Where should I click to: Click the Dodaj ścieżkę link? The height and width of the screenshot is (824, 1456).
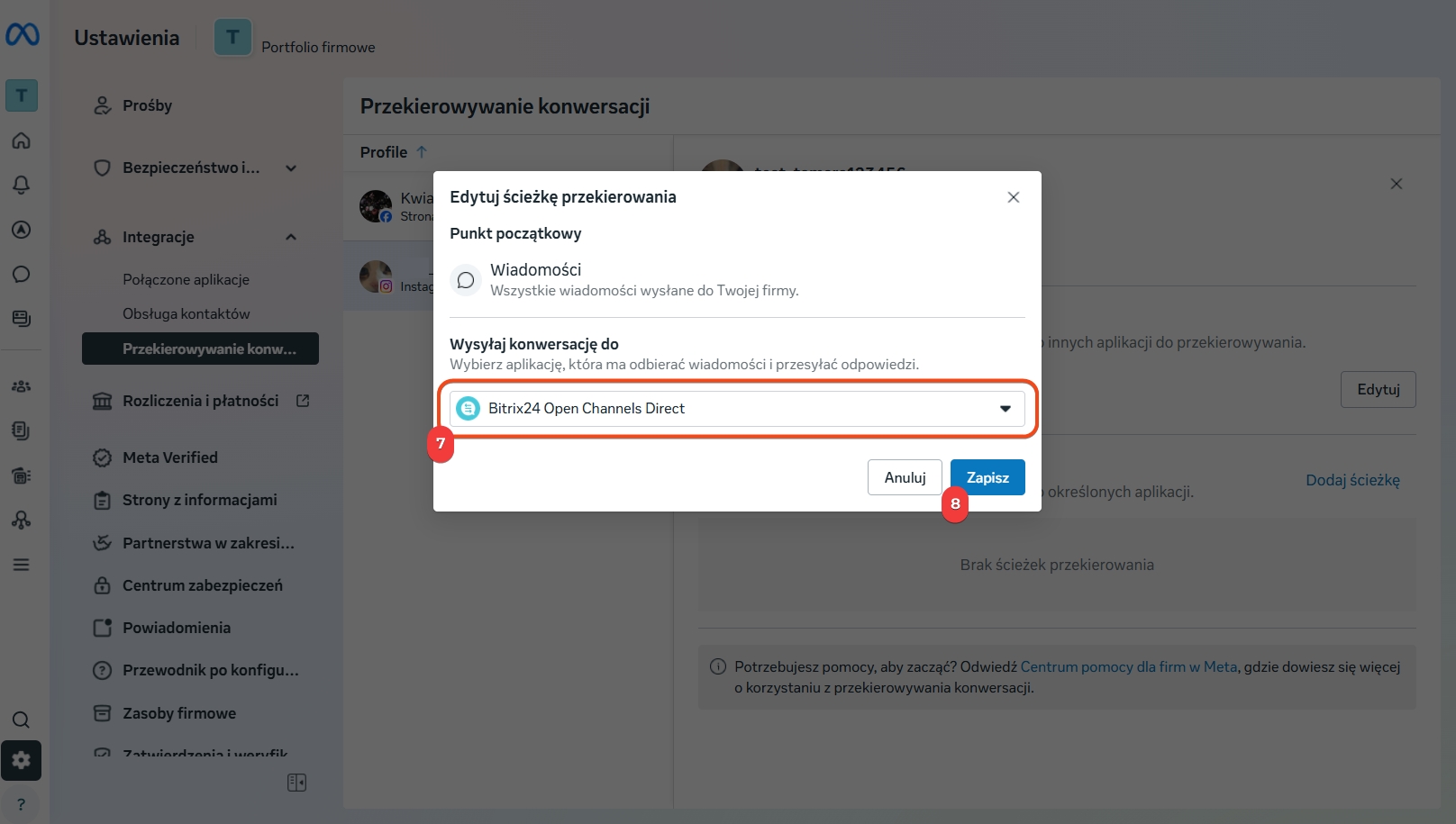[x=1352, y=480]
